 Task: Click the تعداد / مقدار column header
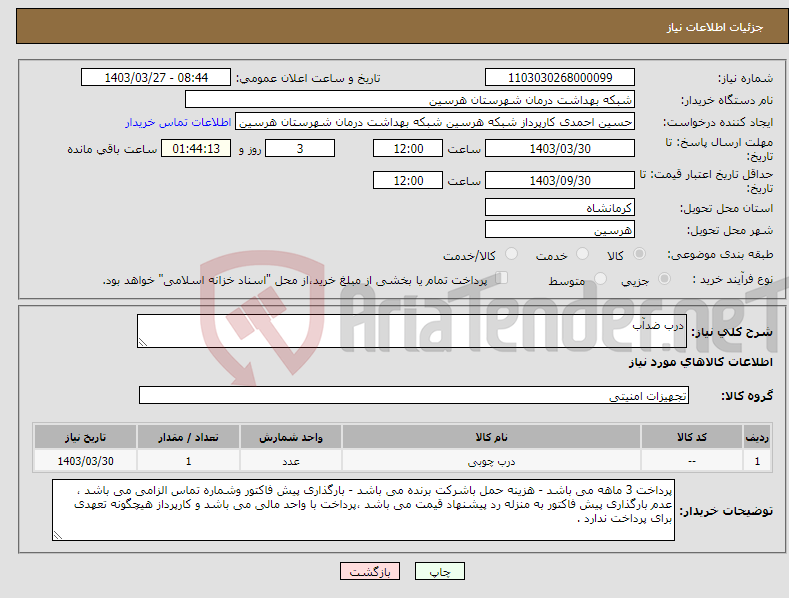188,437
